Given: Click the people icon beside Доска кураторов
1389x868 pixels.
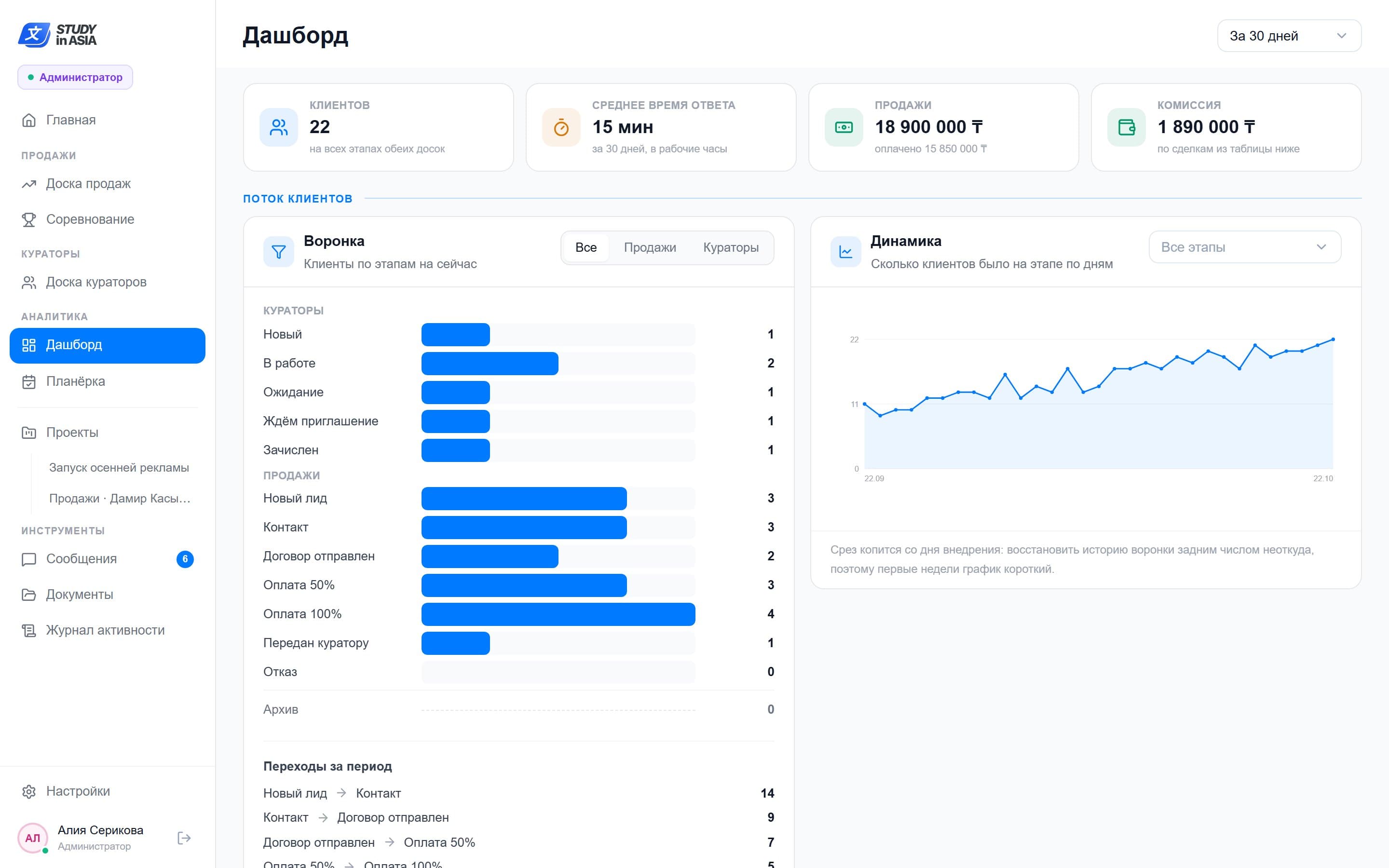Looking at the screenshot, I should click(29, 283).
